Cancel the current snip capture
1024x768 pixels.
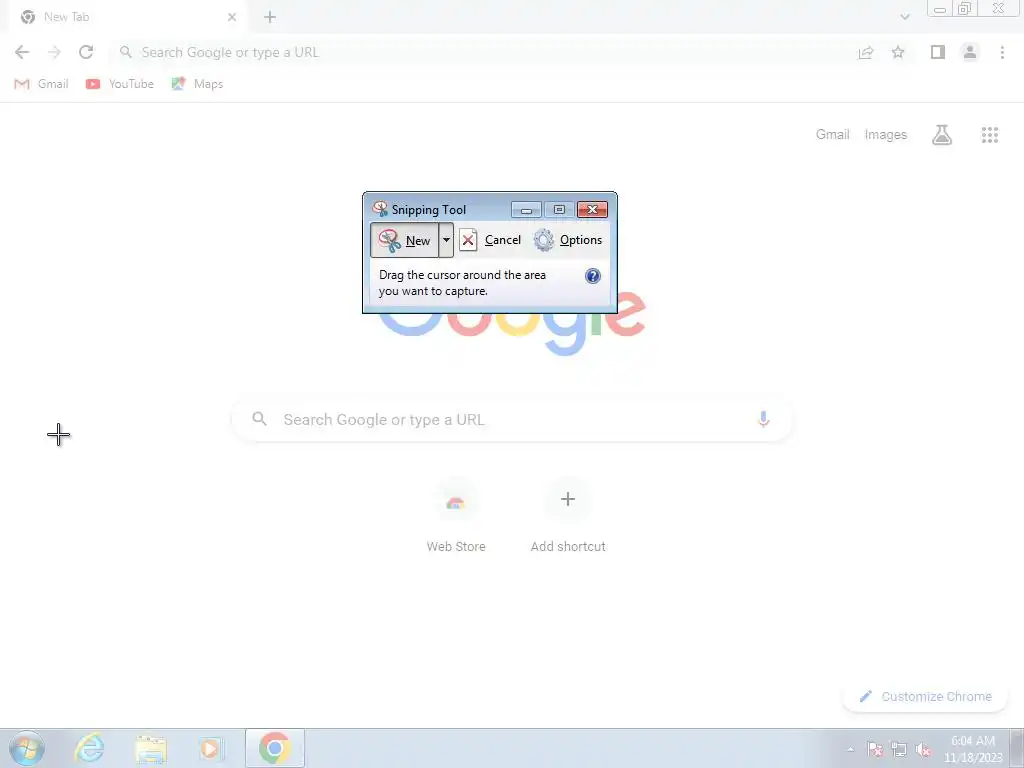pyautogui.click(x=490, y=240)
